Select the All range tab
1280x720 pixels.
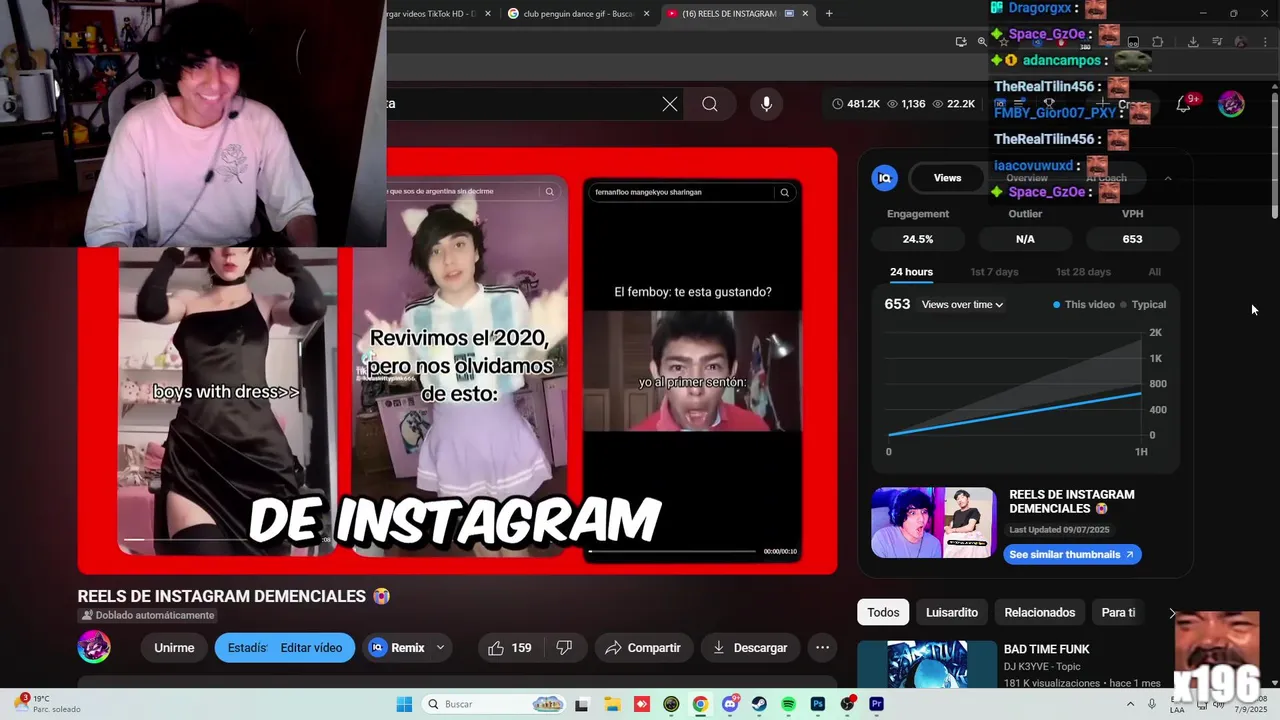click(x=1155, y=272)
